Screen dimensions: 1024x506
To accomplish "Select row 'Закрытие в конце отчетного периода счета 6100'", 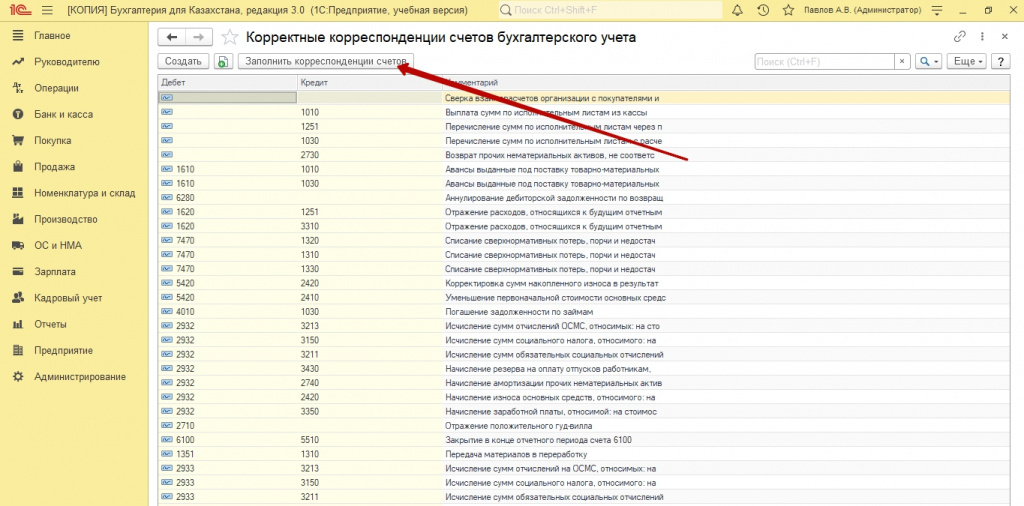I will (584, 440).
